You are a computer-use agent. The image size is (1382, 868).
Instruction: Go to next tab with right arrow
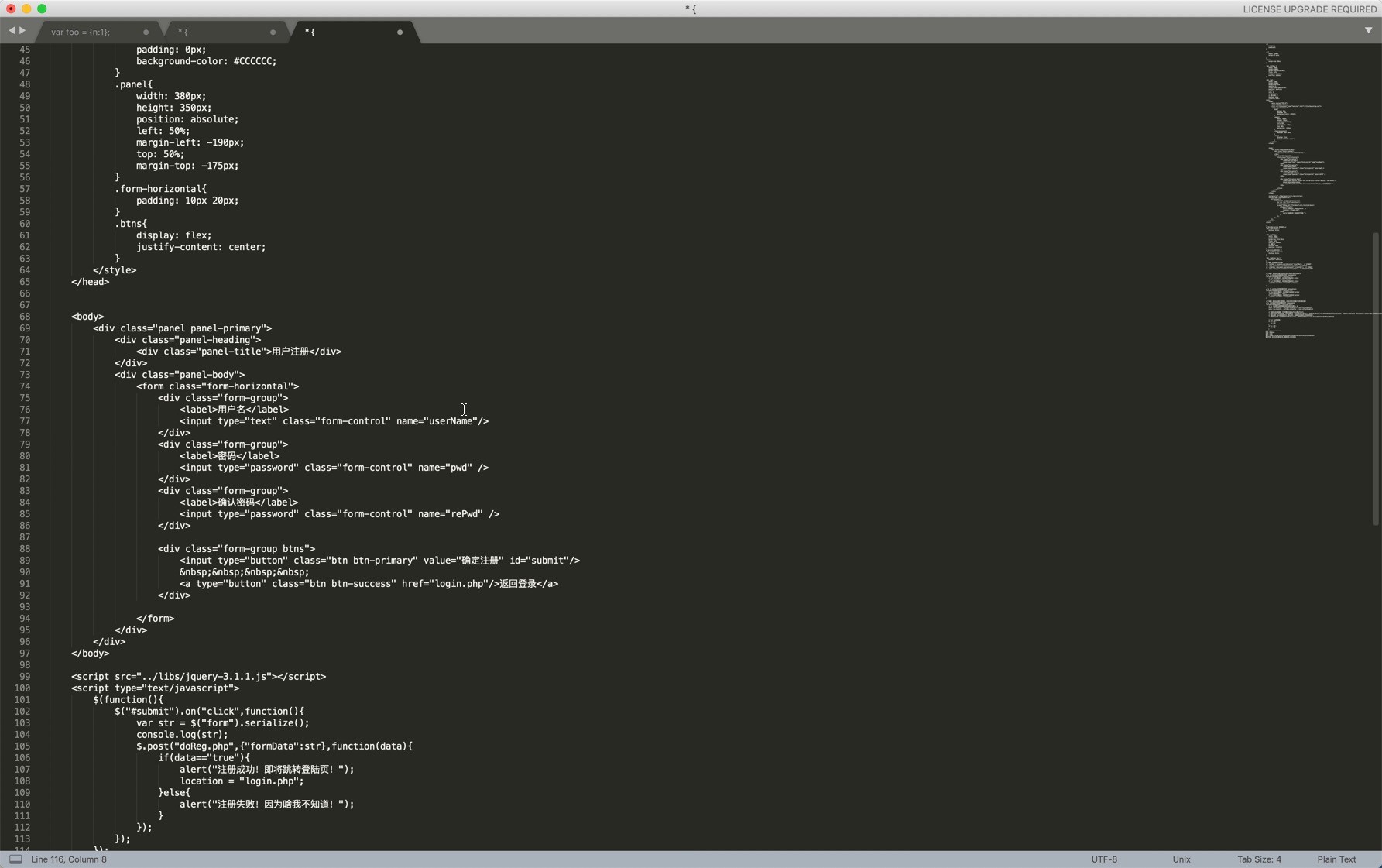tap(22, 31)
